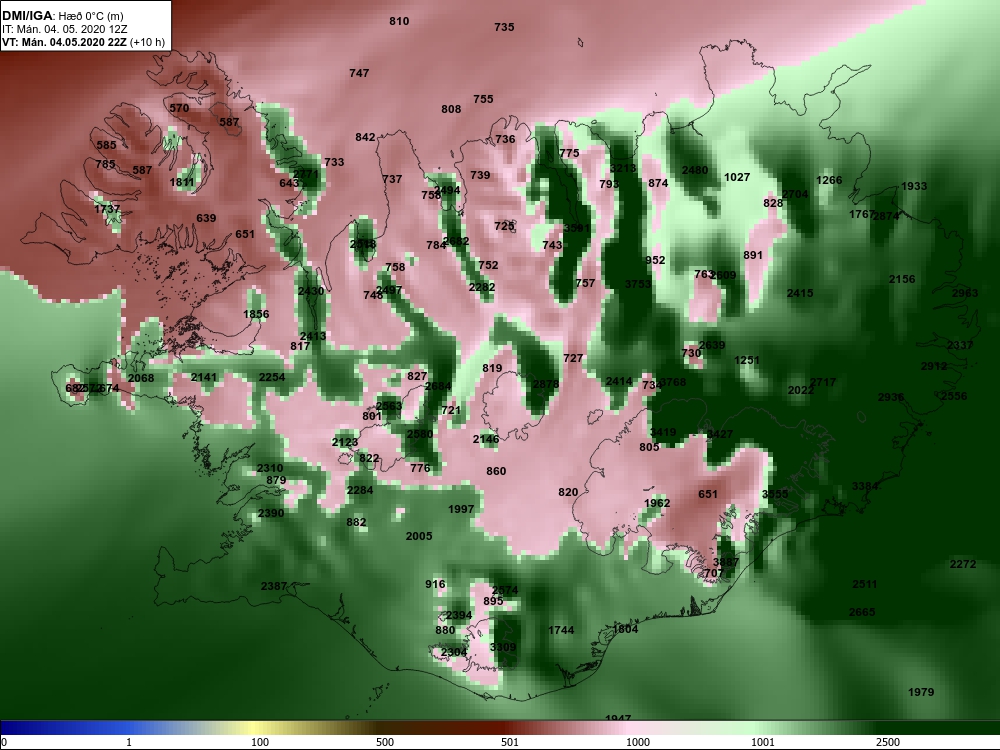1000x750 pixels.
Task: Click the legend label '1000'
Action: click(x=638, y=742)
